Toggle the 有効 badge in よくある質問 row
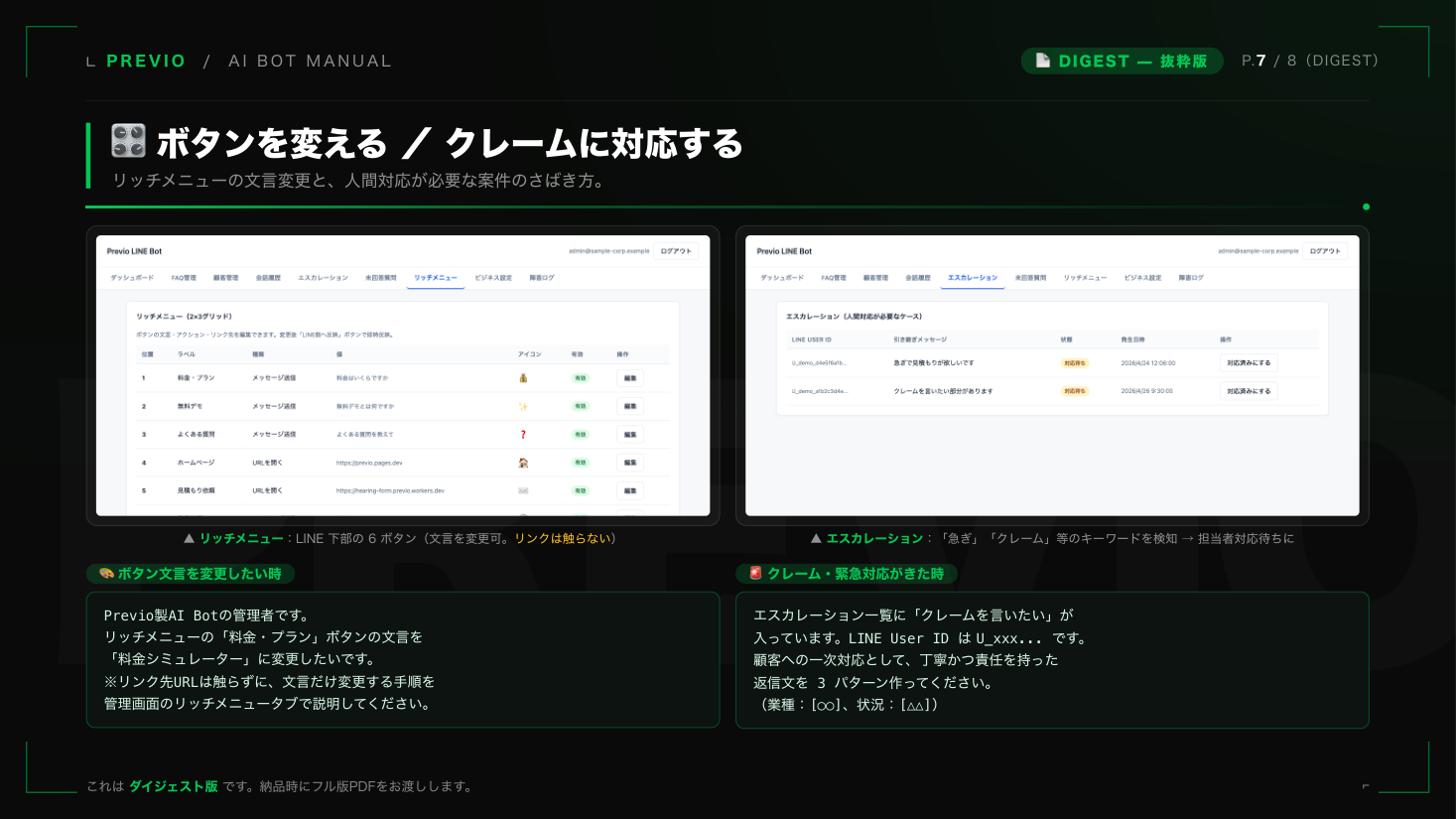Viewport: 1456px width, 819px height. click(x=580, y=435)
